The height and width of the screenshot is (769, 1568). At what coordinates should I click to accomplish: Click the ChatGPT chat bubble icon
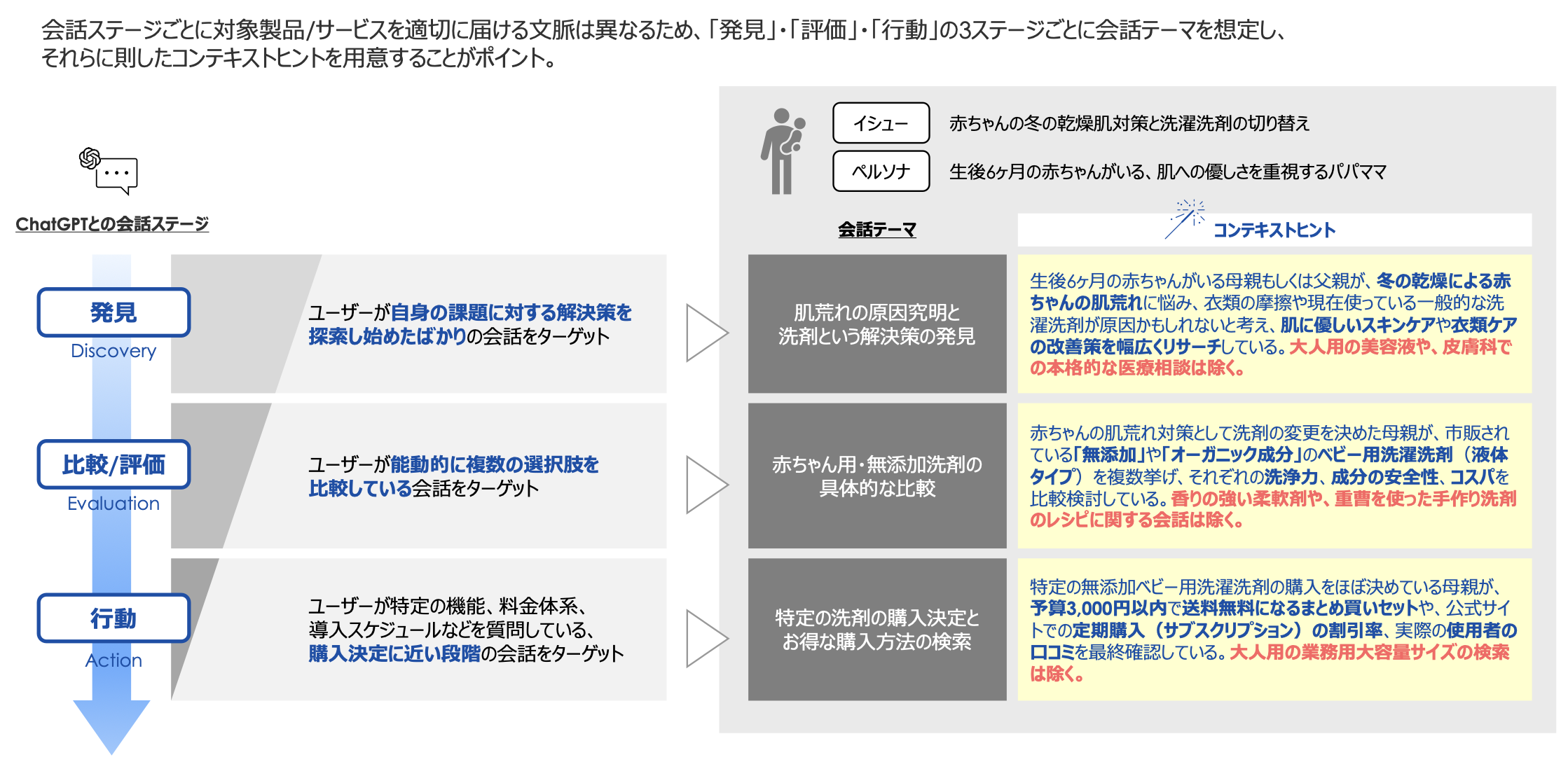coord(109,170)
